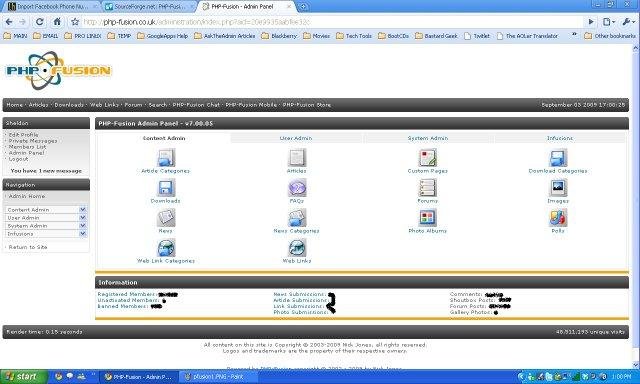Click the Logout link
Viewport: 640px width, 384px height.
pyautogui.click(x=18, y=159)
